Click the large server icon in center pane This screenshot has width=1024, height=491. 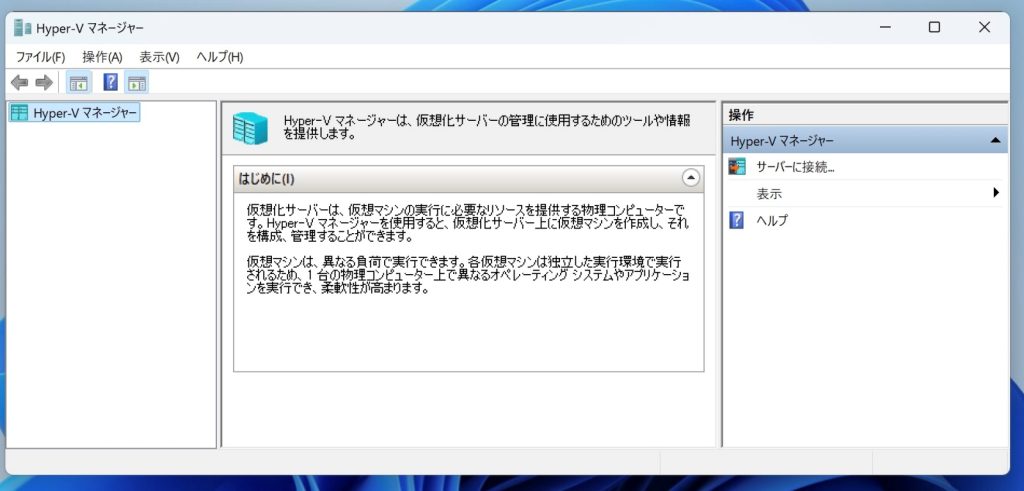pyautogui.click(x=250, y=128)
